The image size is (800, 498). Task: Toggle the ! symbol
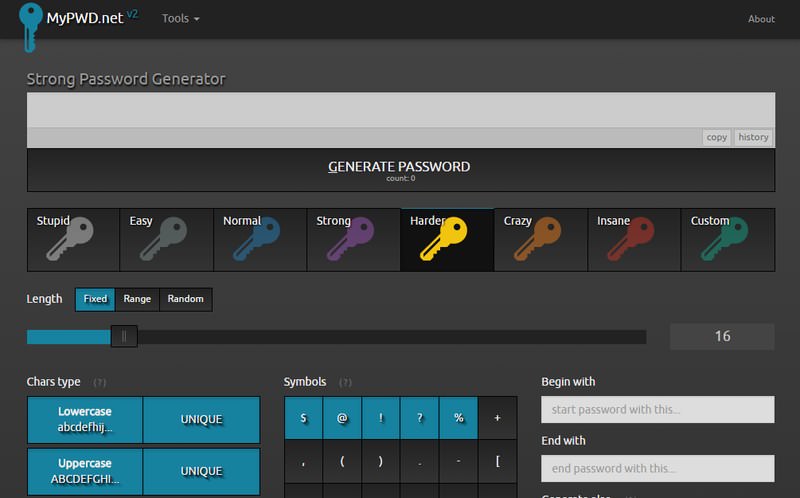pyautogui.click(x=381, y=418)
